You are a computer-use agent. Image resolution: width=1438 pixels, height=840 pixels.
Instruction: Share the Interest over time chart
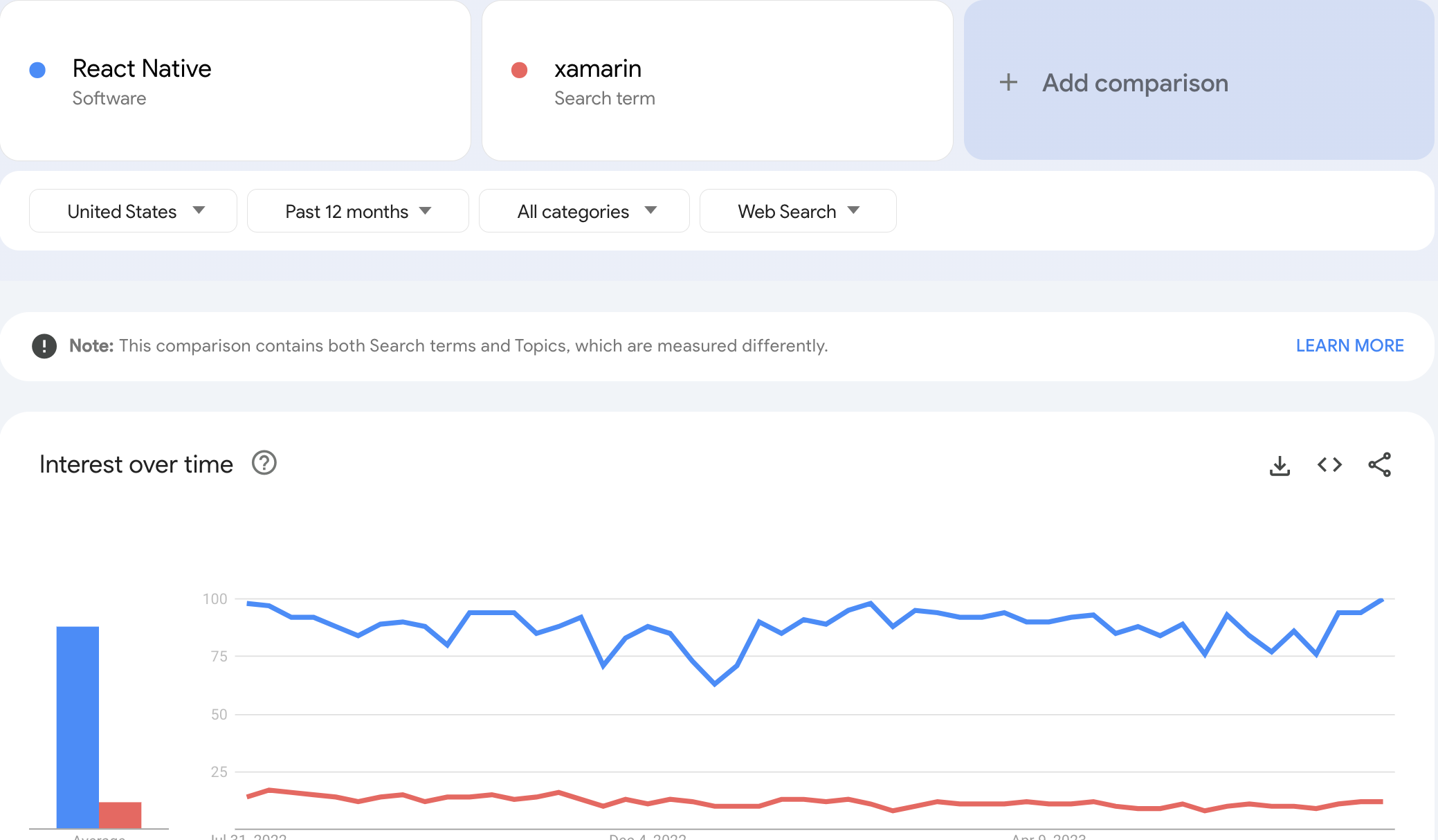pyautogui.click(x=1379, y=465)
